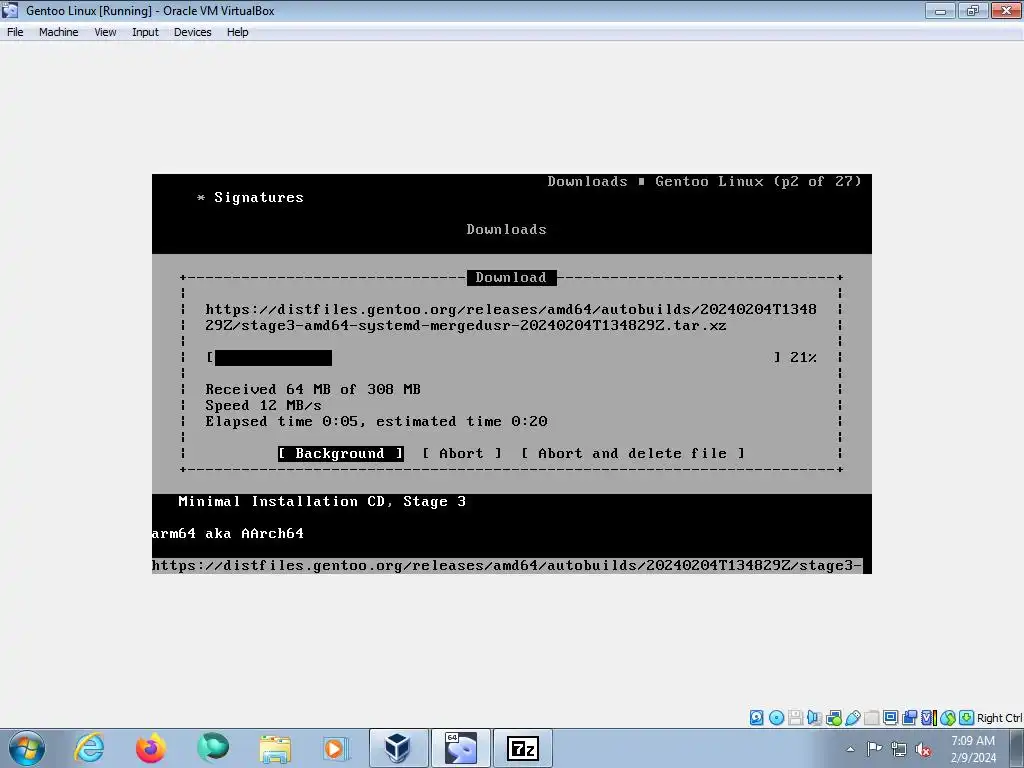The image size is (1024, 768).
Task: Click the CPU virtualization 'V' indicator icon
Action: pyautogui.click(x=928, y=718)
